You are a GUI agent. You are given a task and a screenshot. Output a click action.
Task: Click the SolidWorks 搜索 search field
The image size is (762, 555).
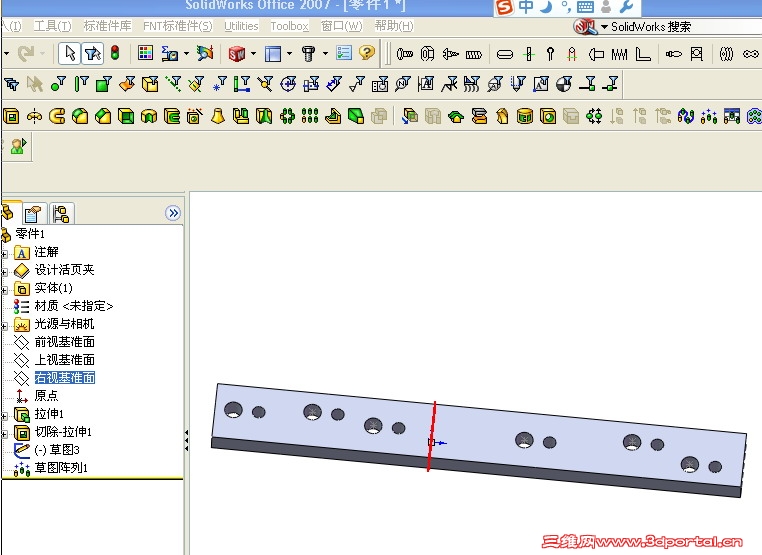[685, 27]
